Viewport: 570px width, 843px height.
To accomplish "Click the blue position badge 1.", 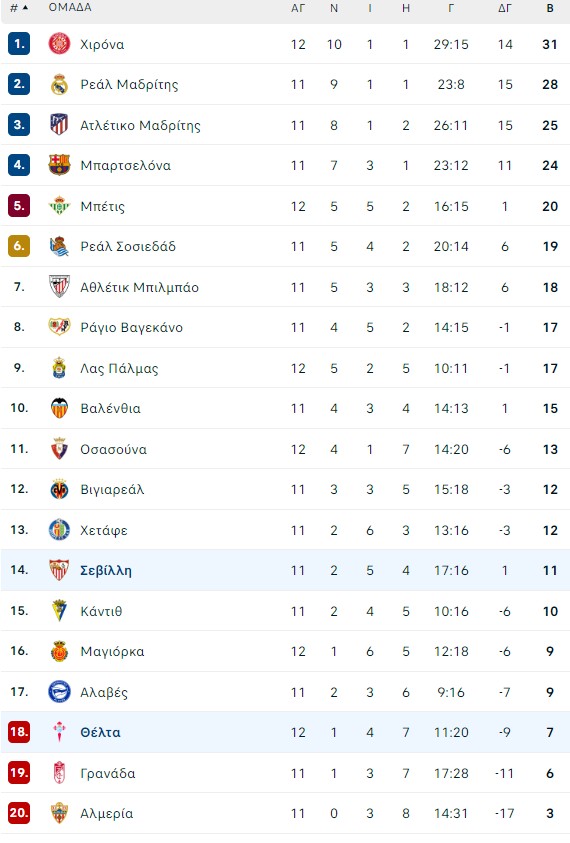I will coord(19,44).
